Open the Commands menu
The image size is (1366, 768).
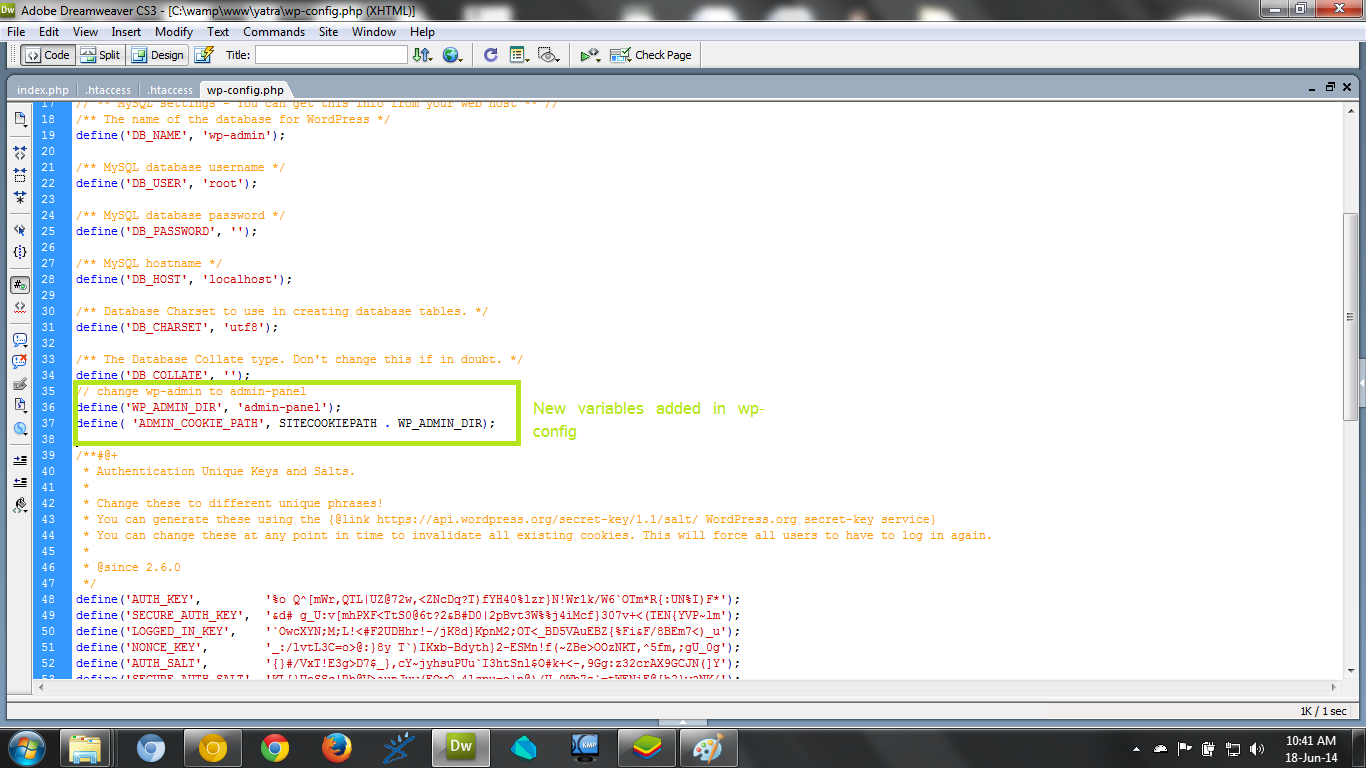[274, 32]
